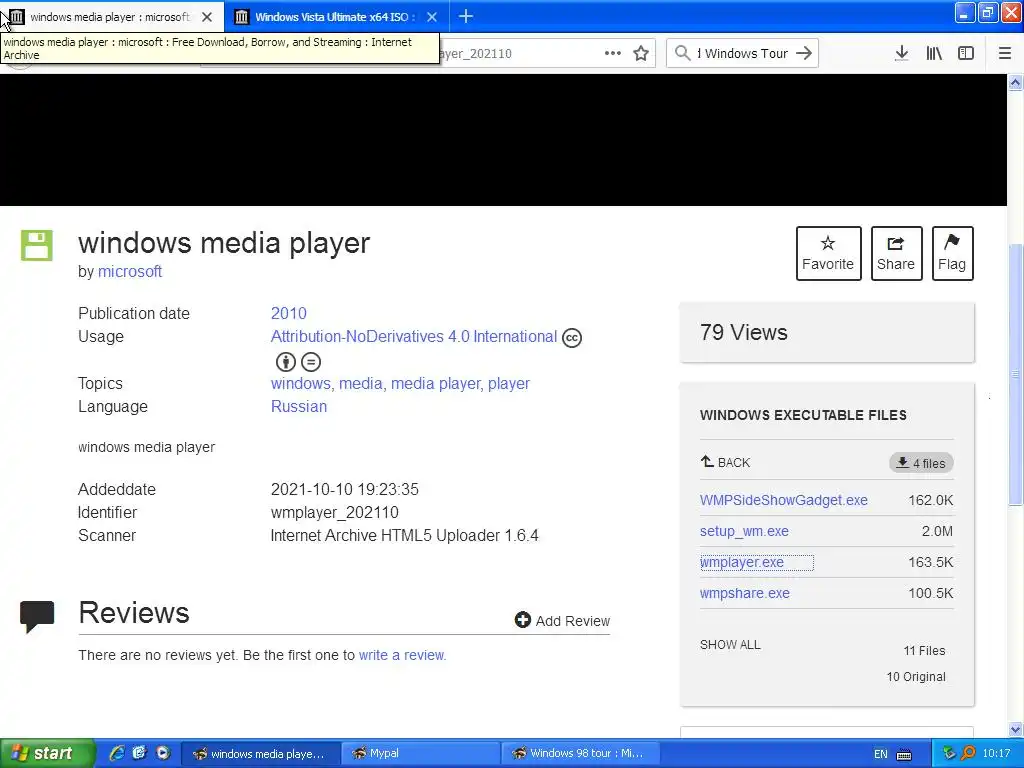The image size is (1024, 768).
Task: Open the windows topic link
Action: (300, 383)
